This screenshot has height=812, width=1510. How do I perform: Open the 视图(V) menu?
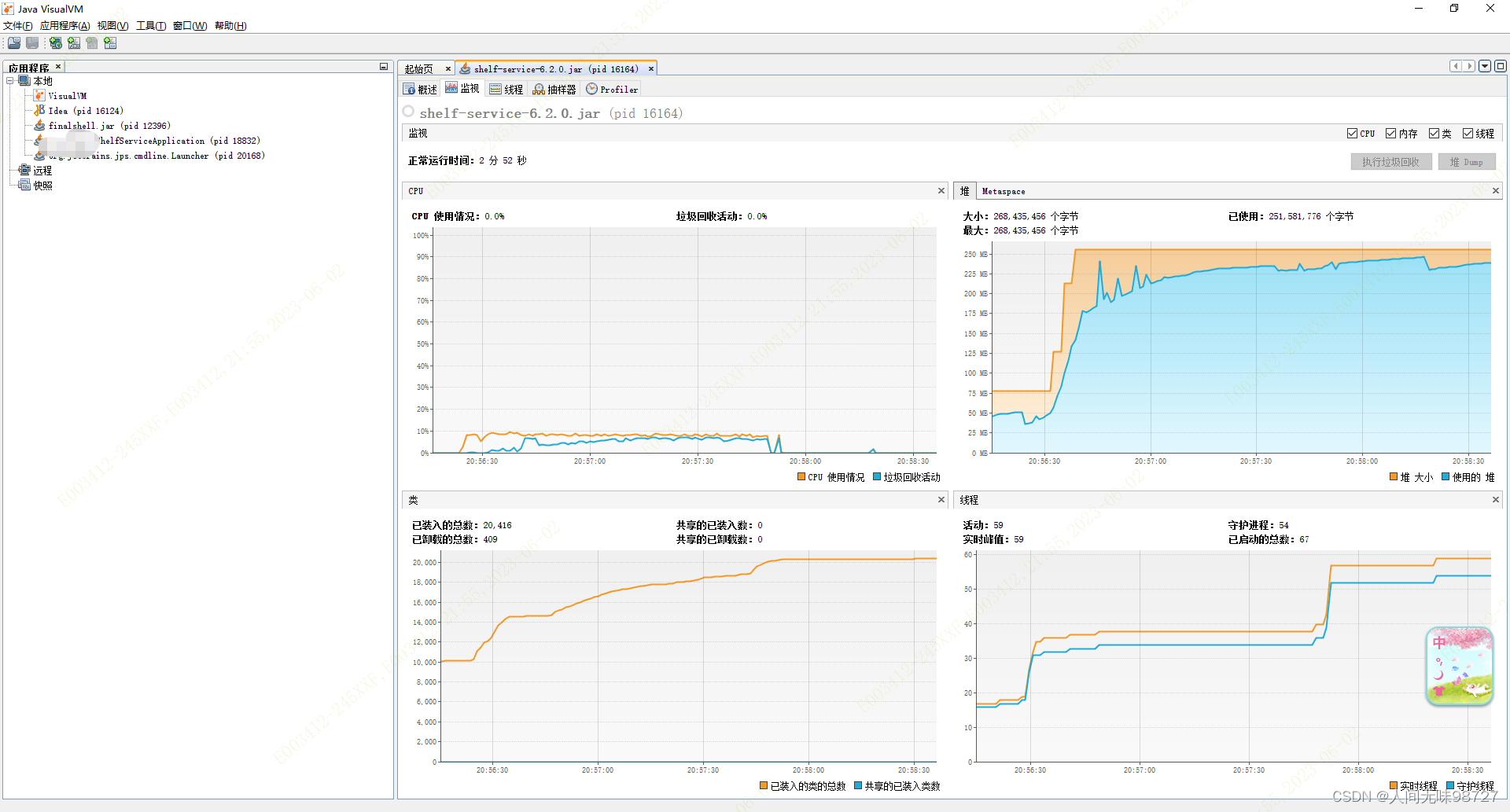click(112, 26)
